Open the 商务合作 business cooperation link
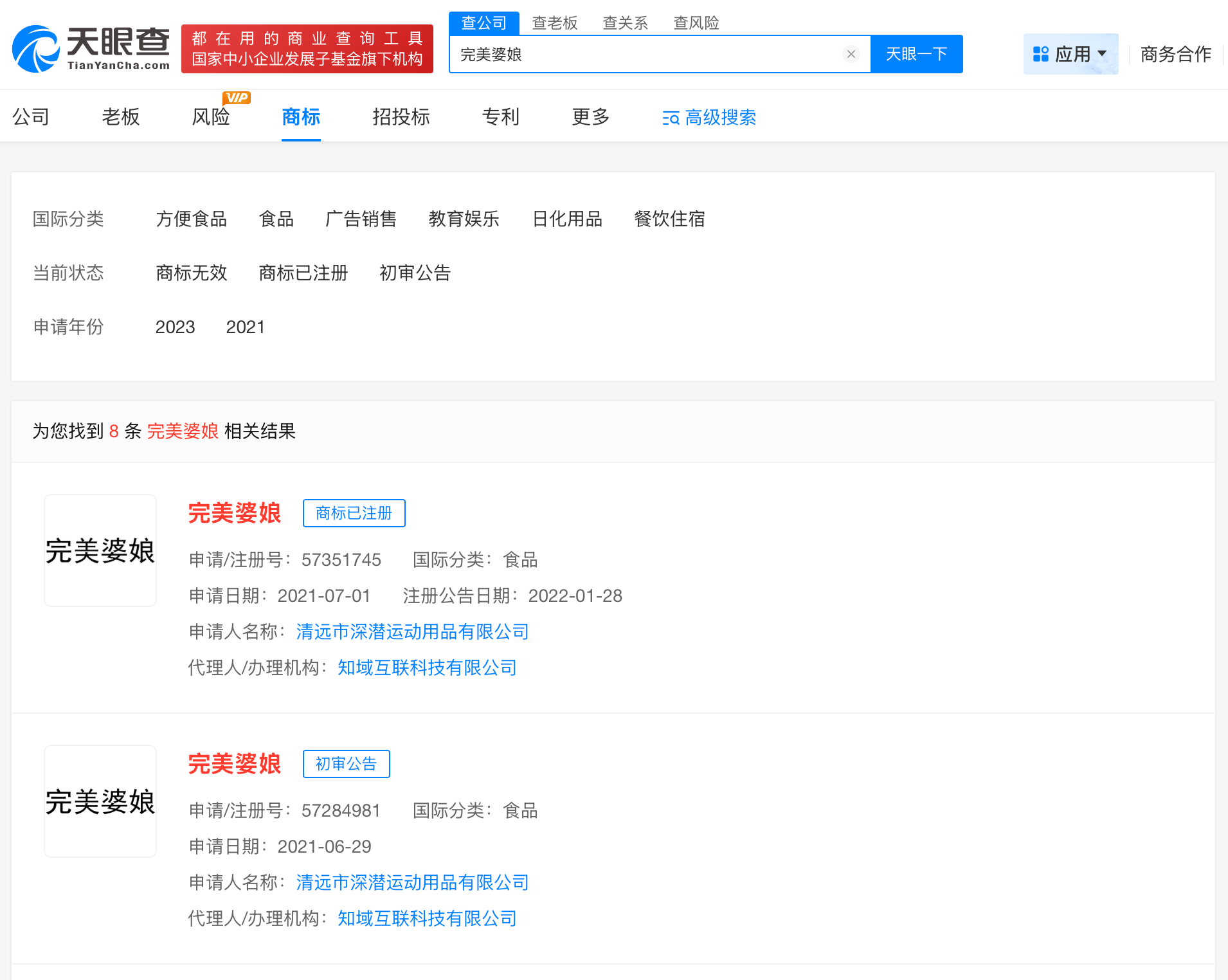The width and height of the screenshot is (1228, 980). tap(1175, 54)
